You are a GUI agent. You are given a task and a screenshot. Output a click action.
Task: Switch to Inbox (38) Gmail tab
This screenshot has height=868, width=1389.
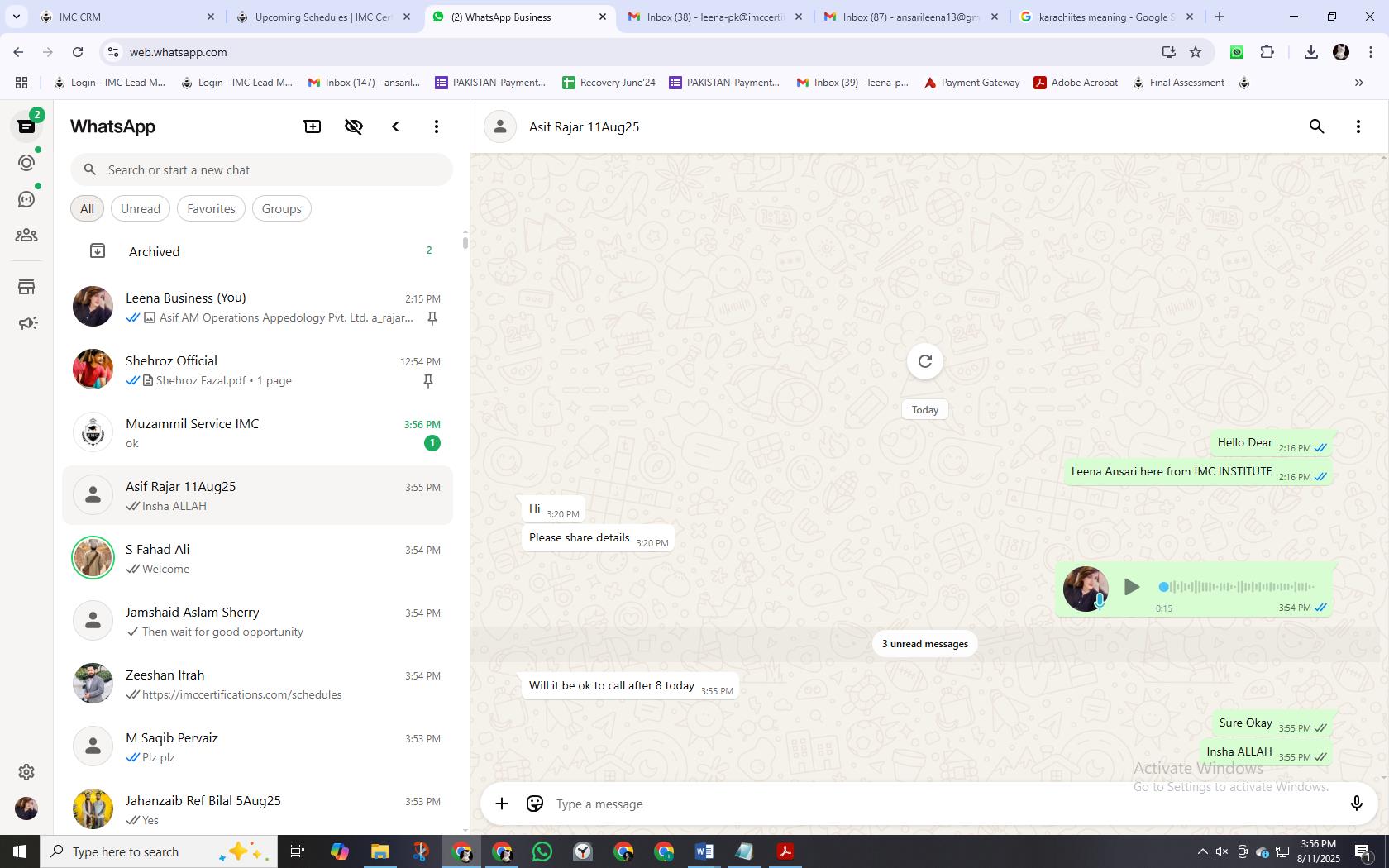click(715, 17)
